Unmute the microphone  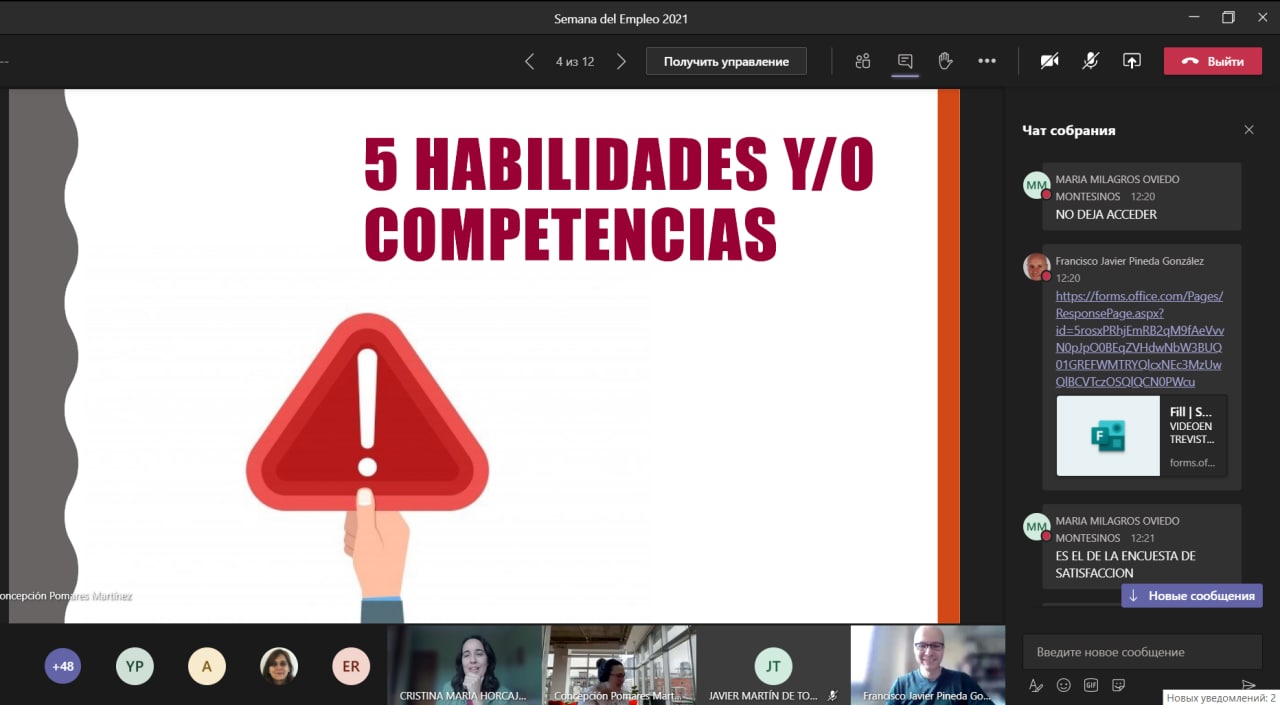coord(1090,61)
